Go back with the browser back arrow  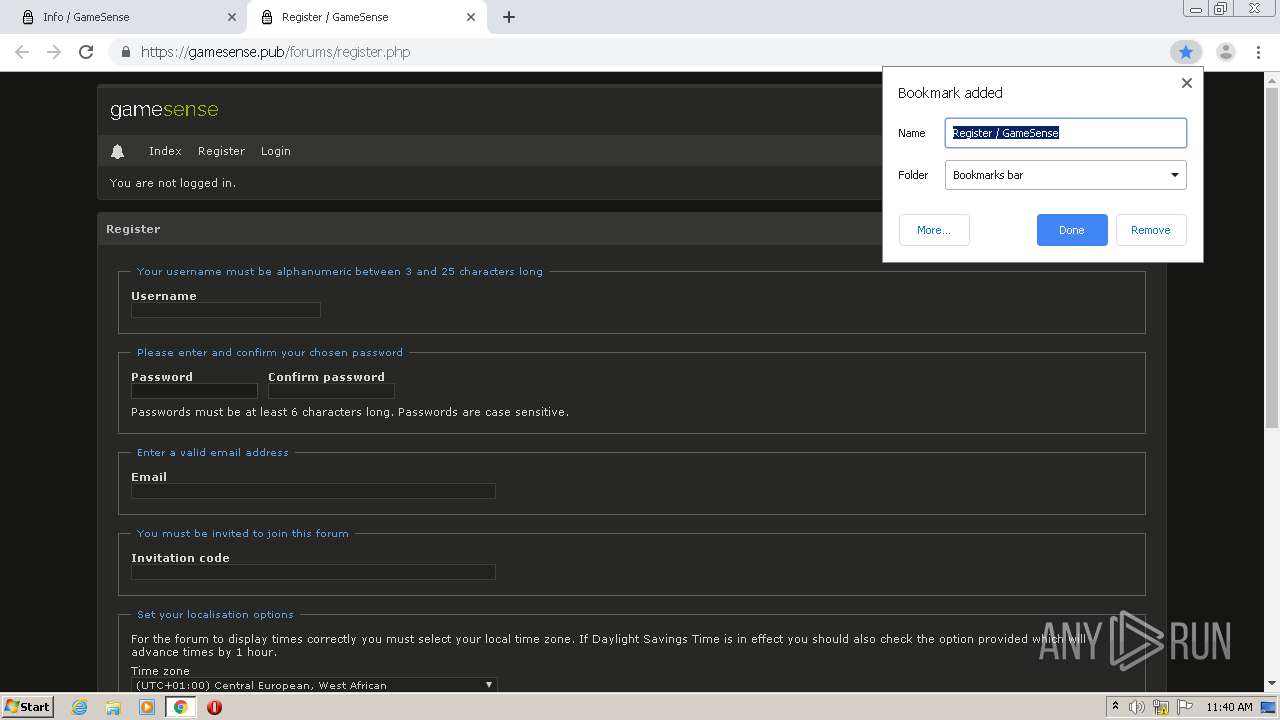point(22,52)
